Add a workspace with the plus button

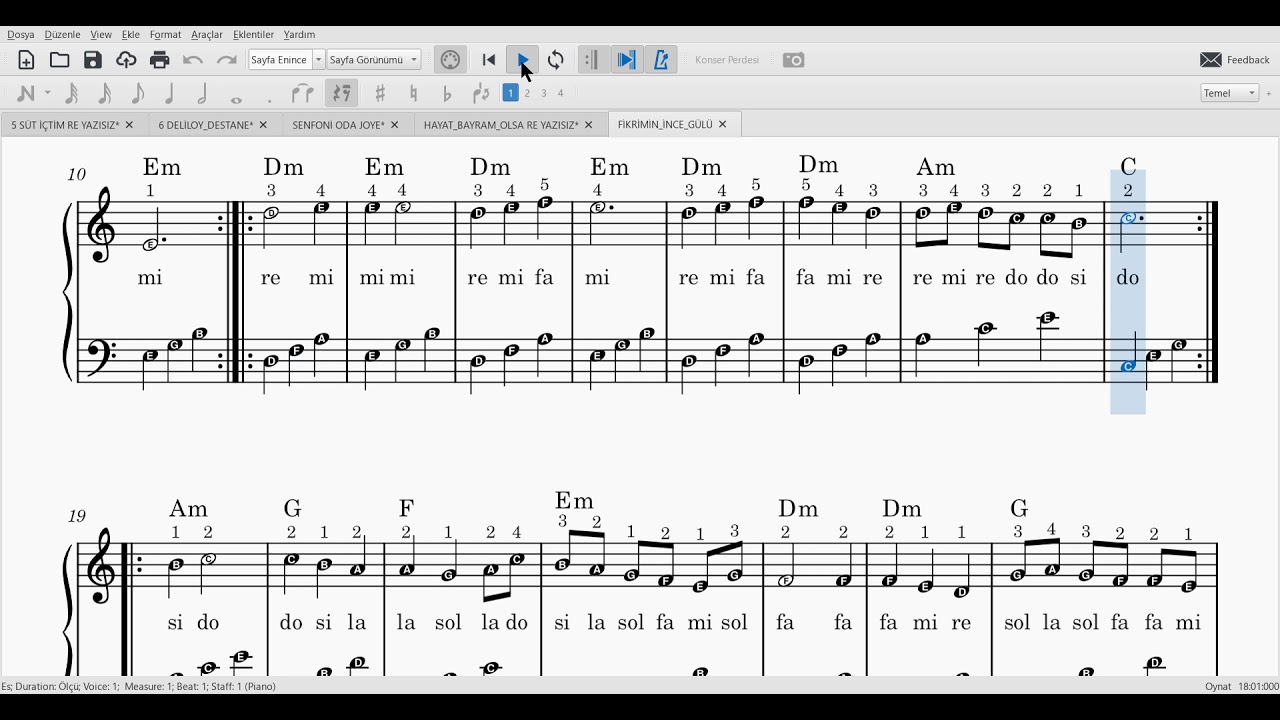1269,93
